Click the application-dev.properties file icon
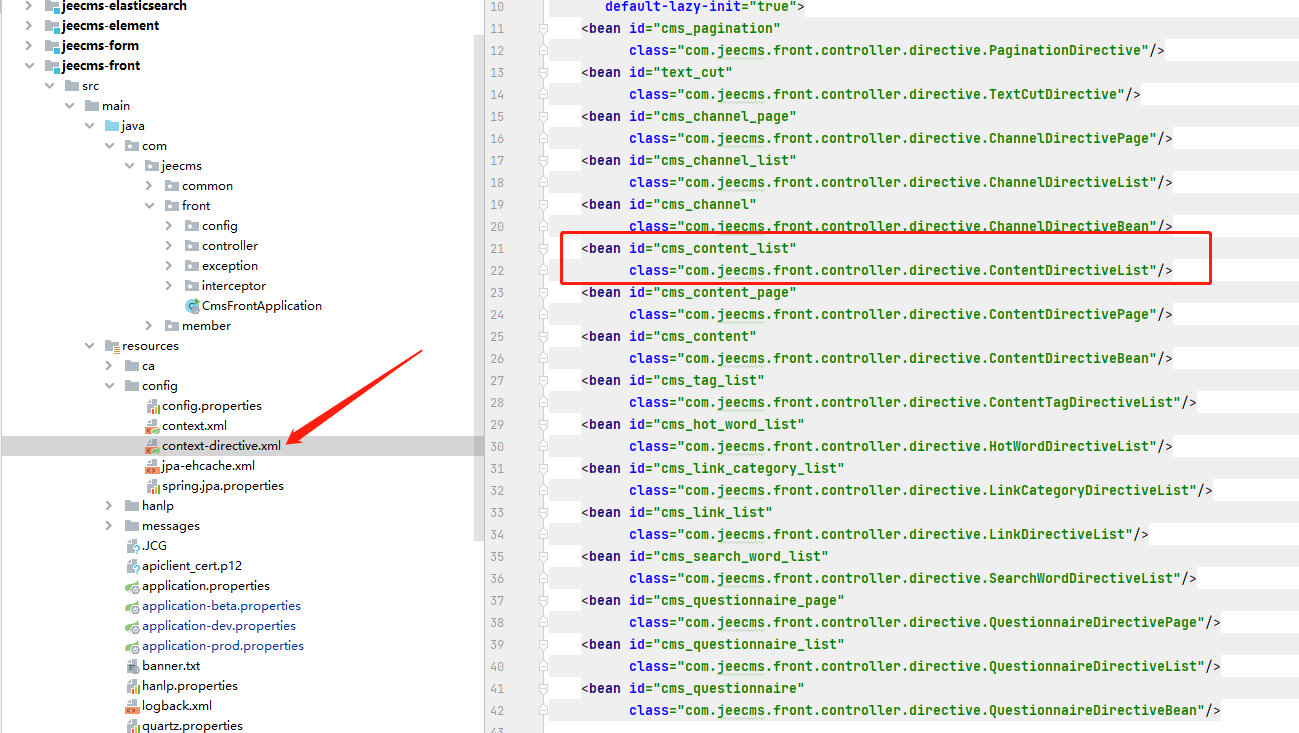The image size is (1299, 733). (133, 626)
